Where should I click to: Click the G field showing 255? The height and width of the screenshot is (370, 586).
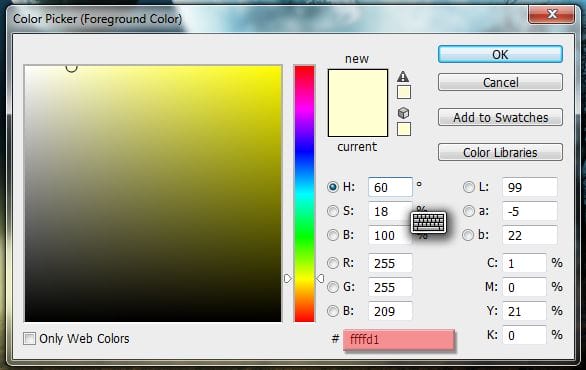tap(390, 287)
